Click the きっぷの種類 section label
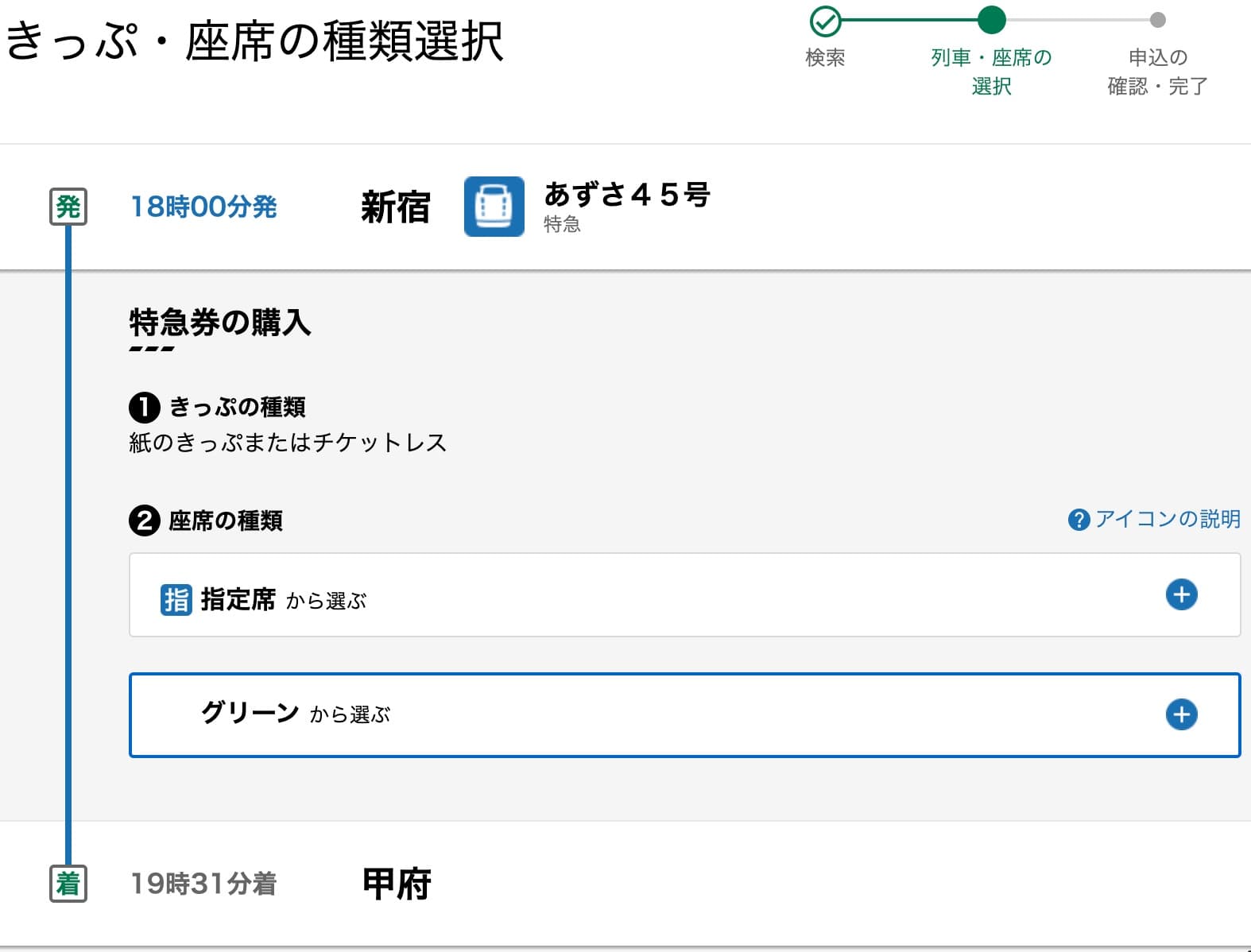 [x=237, y=407]
